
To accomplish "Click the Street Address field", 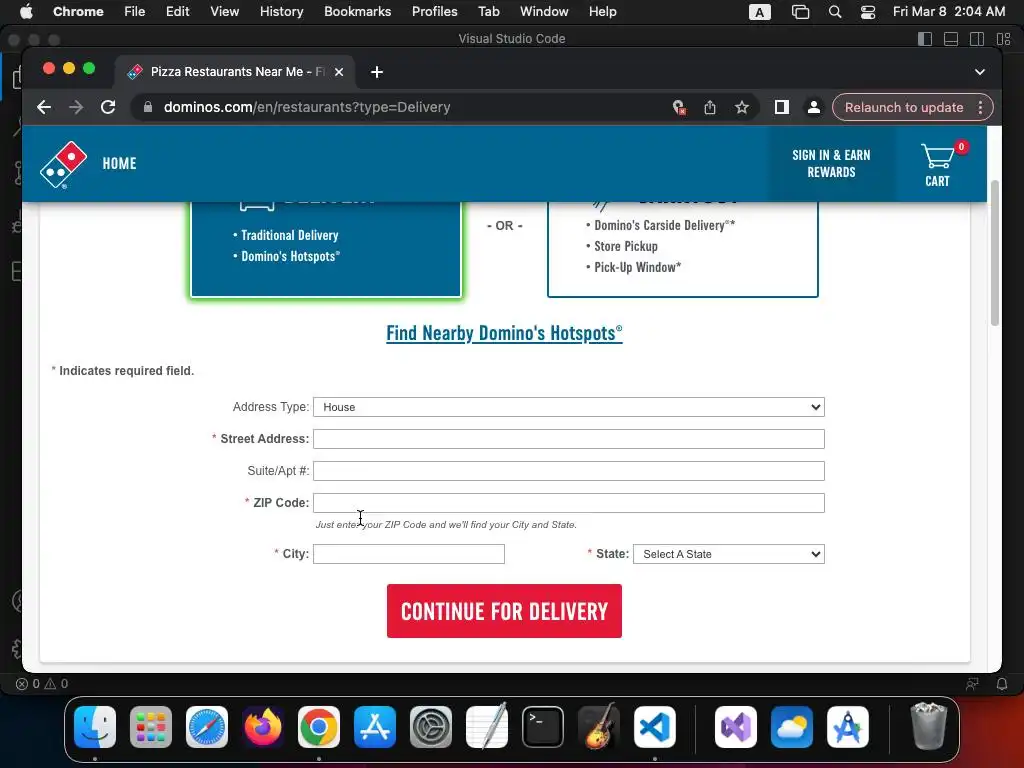I will click(569, 439).
